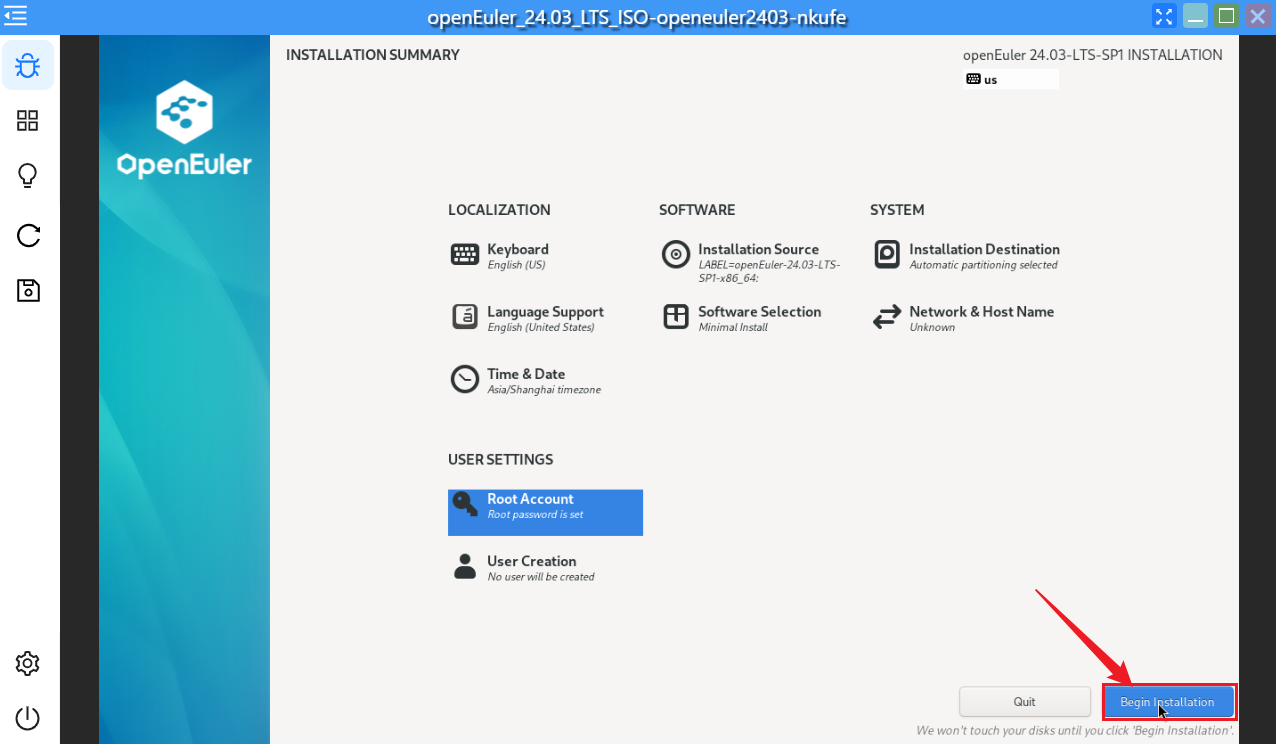The height and width of the screenshot is (744, 1276).
Task: Click the OpenEuler logo
Action: [x=184, y=130]
